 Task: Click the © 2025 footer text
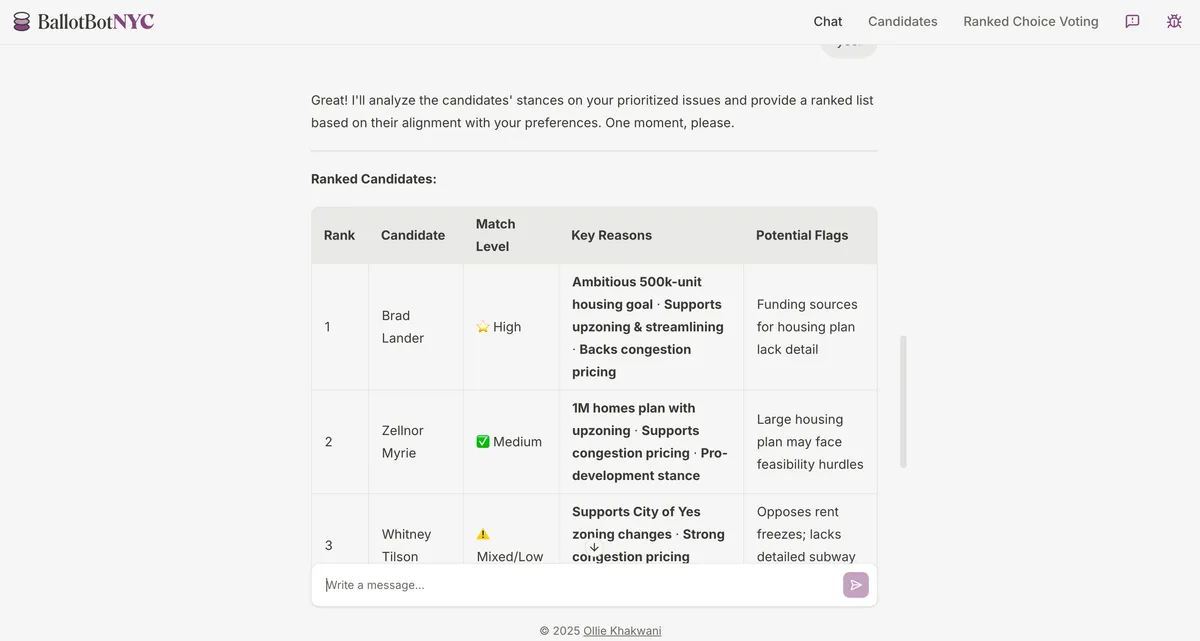coord(560,631)
